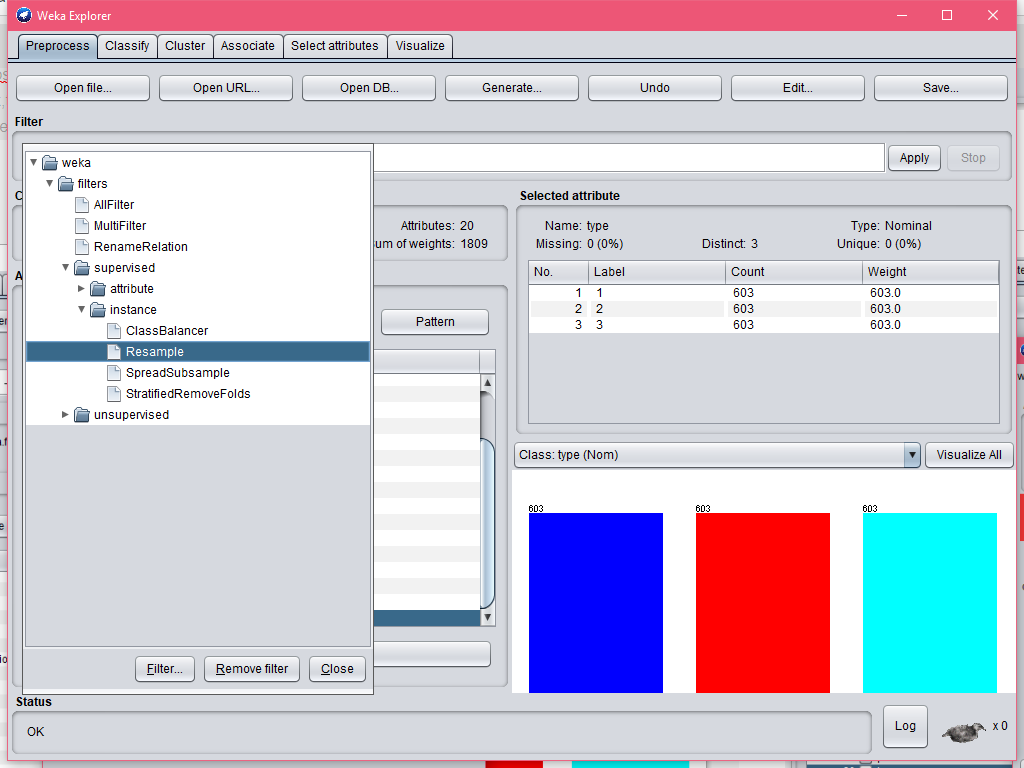The image size is (1024, 768).
Task: Collapse the weka root tree node
Action: tap(34, 162)
